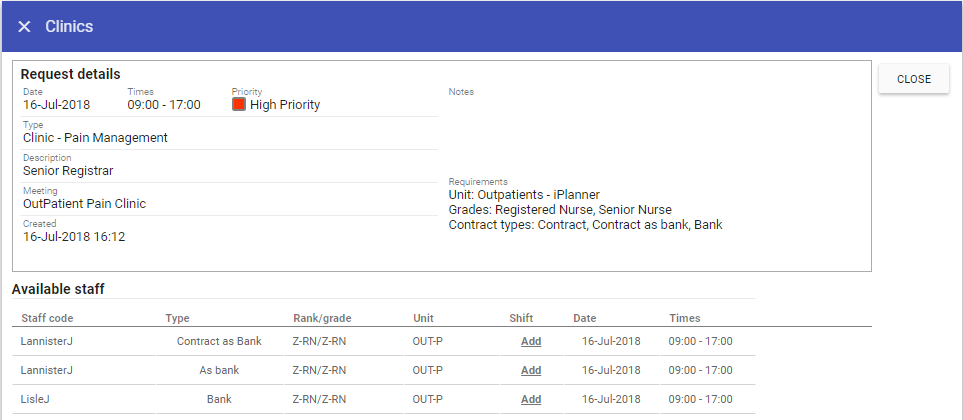Image resolution: width=963 pixels, height=420 pixels.
Task: Click the Rank/grade column header
Action: tap(322, 318)
